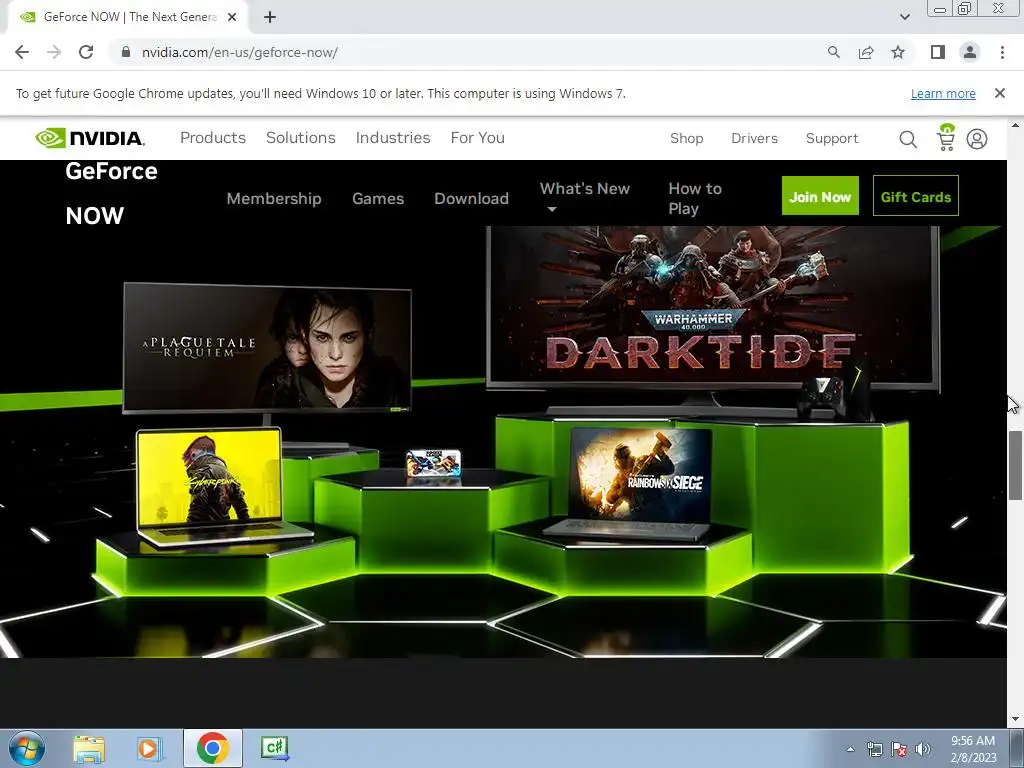
Task: Close the GeForce NOW browser tab
Action: click(x=232, y=17)
